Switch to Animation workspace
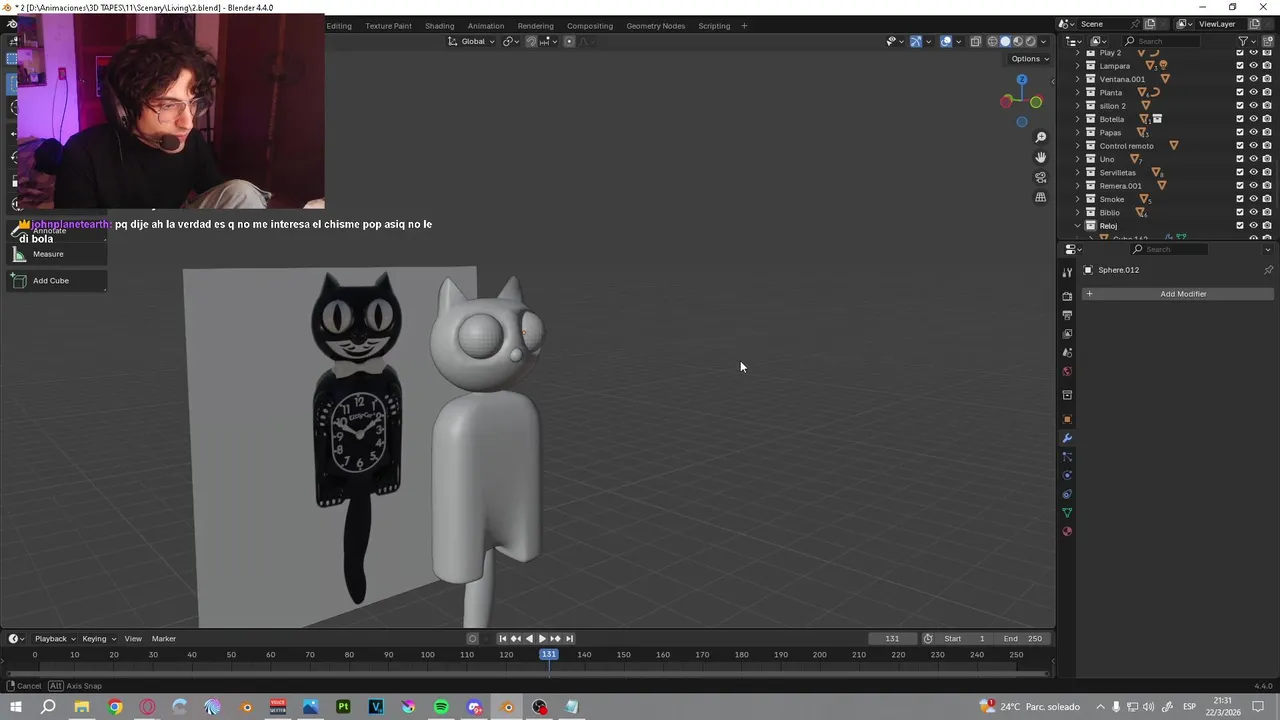Image resolution: width=1280 pixels, height=720 pixels. (x=486, y=26)
